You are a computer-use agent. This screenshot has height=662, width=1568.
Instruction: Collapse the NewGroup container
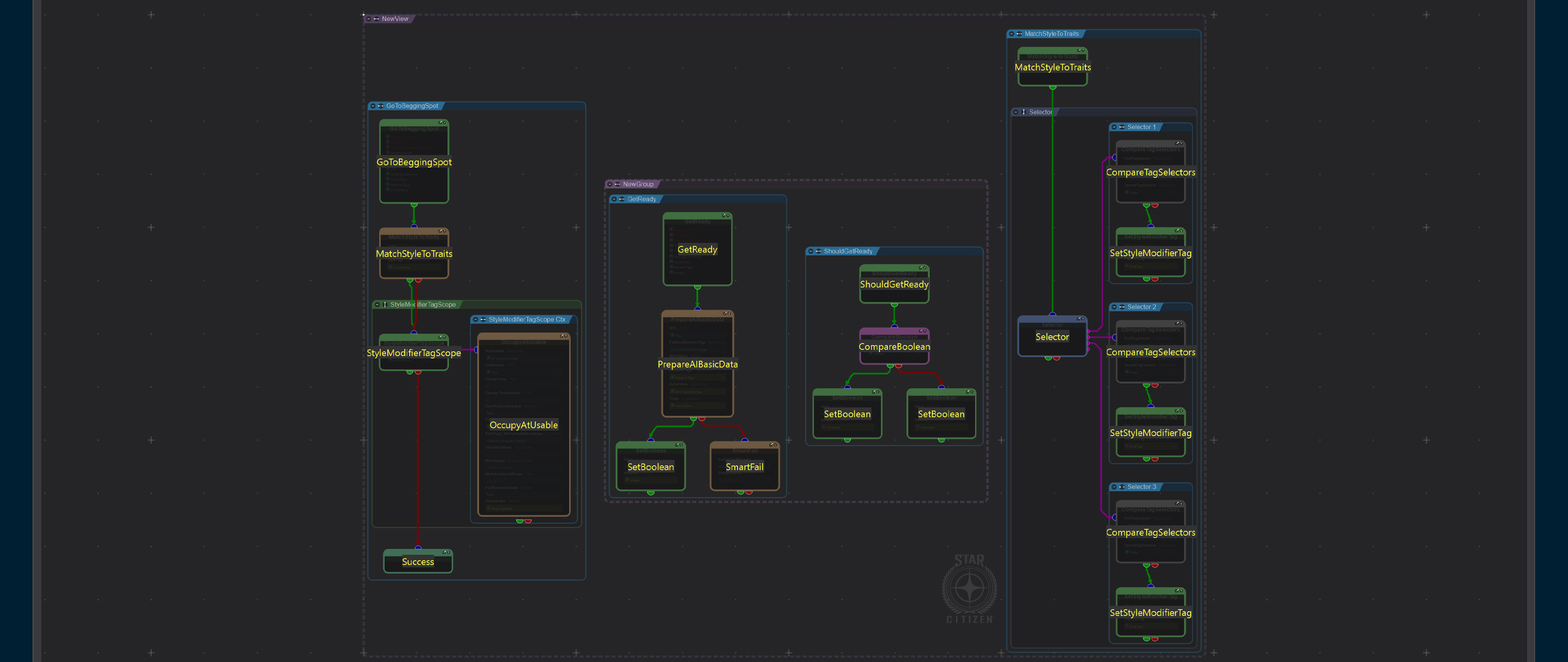(609, 185)
